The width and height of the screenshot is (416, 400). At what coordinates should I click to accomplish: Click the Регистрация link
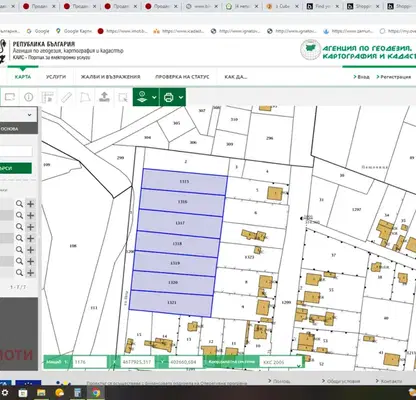click(396, 77)
